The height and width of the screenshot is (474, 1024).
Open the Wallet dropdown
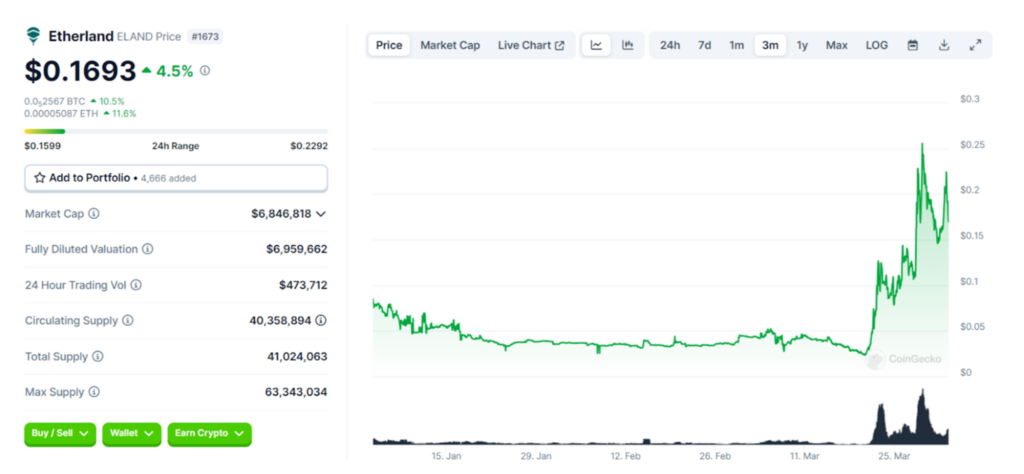point(131,434)
